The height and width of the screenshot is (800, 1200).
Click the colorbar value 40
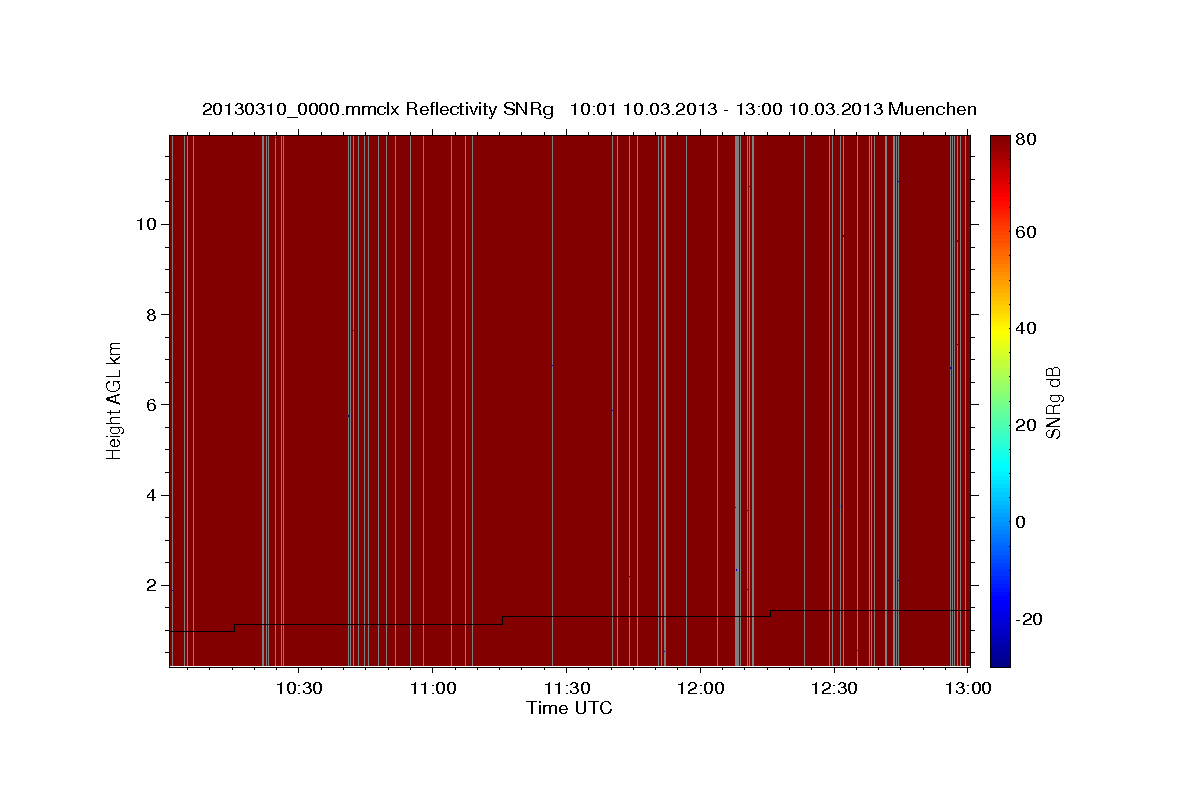[x=1026, y=328]
